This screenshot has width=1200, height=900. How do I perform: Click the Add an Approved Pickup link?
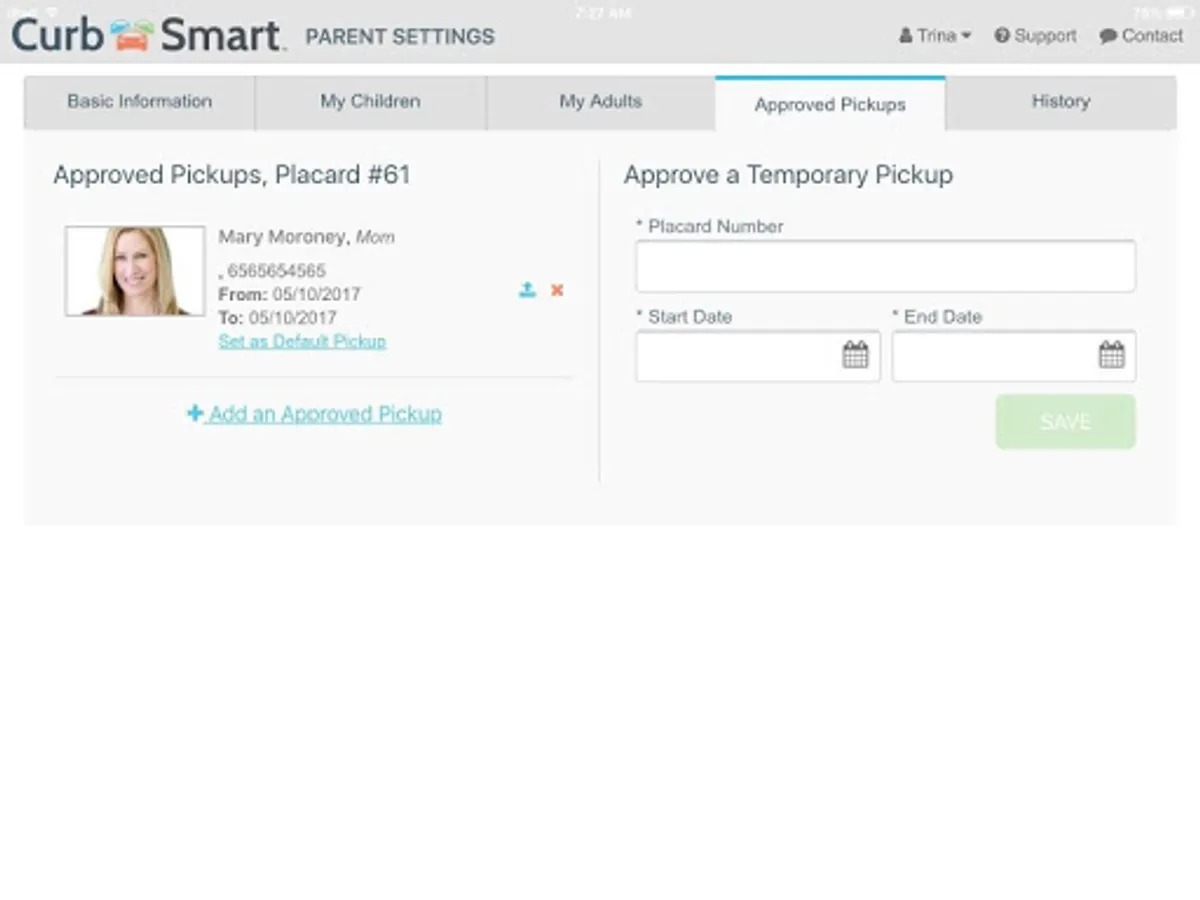(x=325, y=414)
